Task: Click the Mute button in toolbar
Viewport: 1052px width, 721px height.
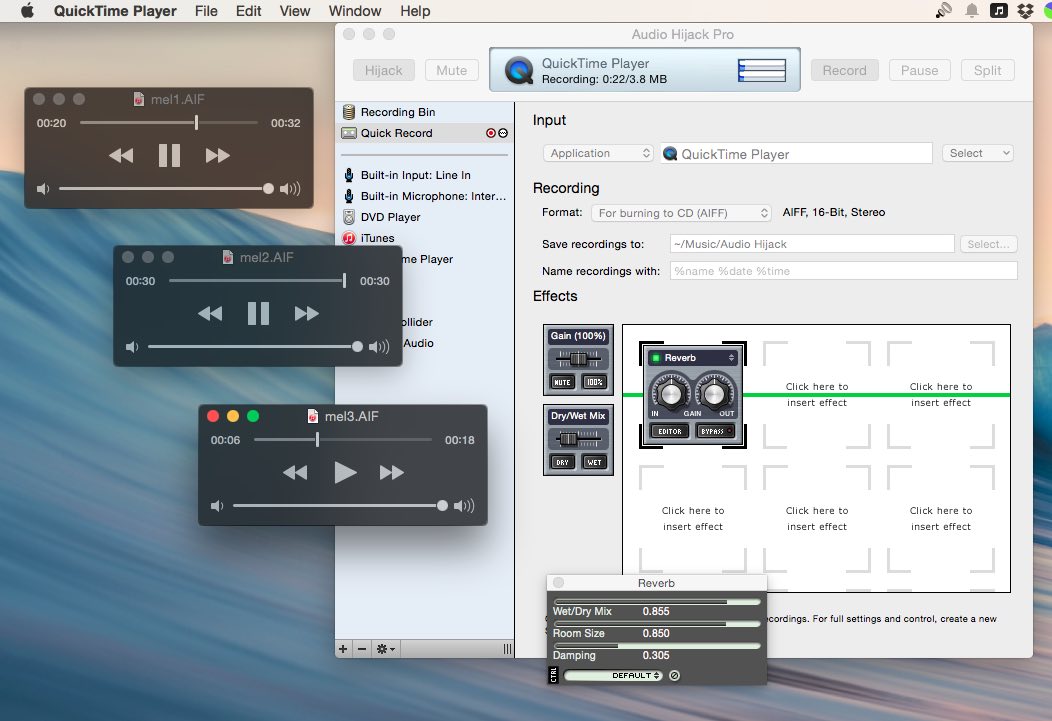Action: pos(452,70)
